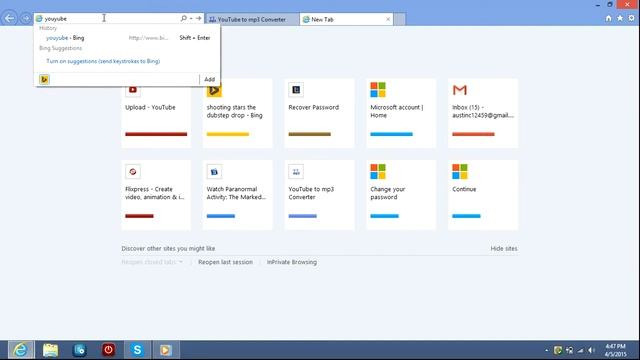Click Hide sites link
Screen dimensions: 640x360
tap(504, 248)
